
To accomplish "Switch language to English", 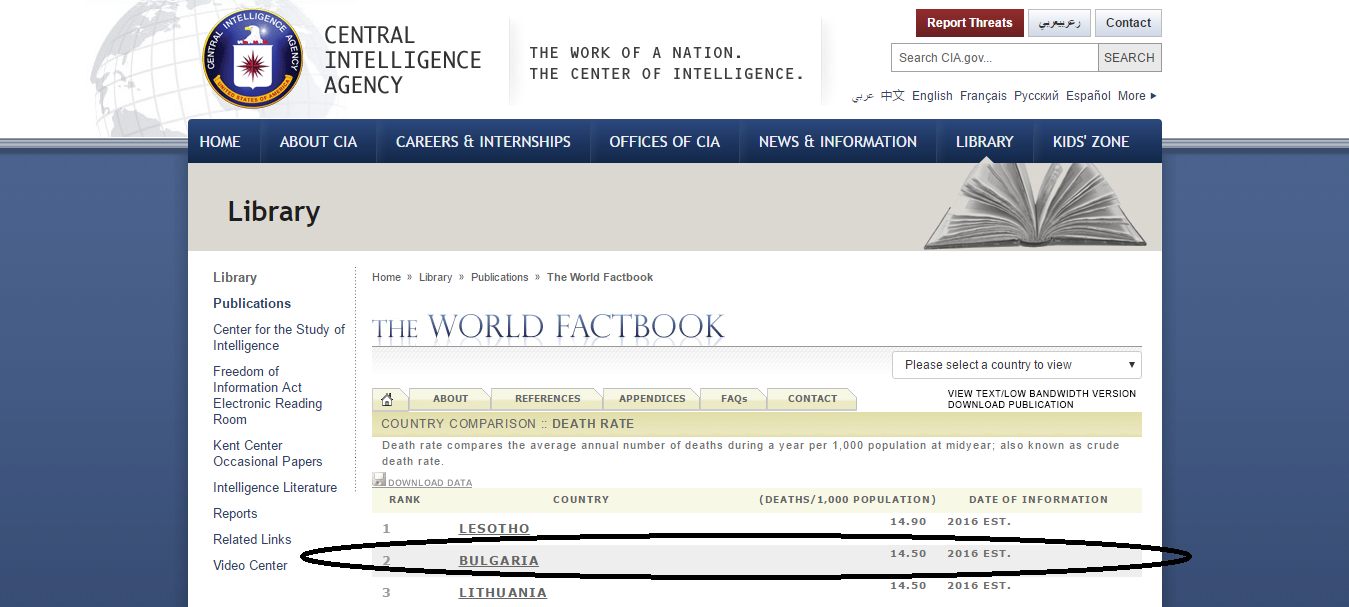I will (x=932, y=96).
